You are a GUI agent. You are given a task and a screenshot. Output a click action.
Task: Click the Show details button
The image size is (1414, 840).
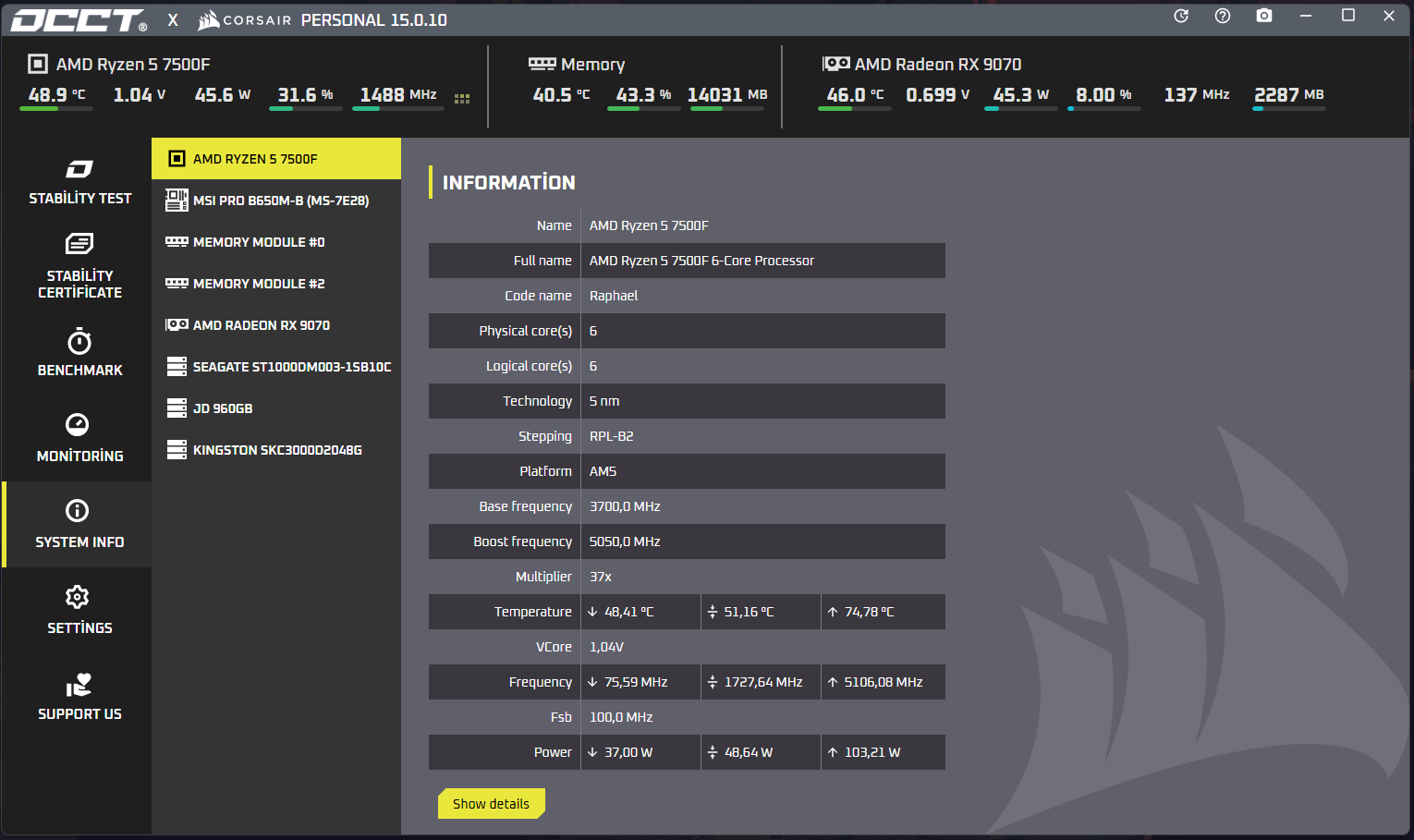coord(492,804)
